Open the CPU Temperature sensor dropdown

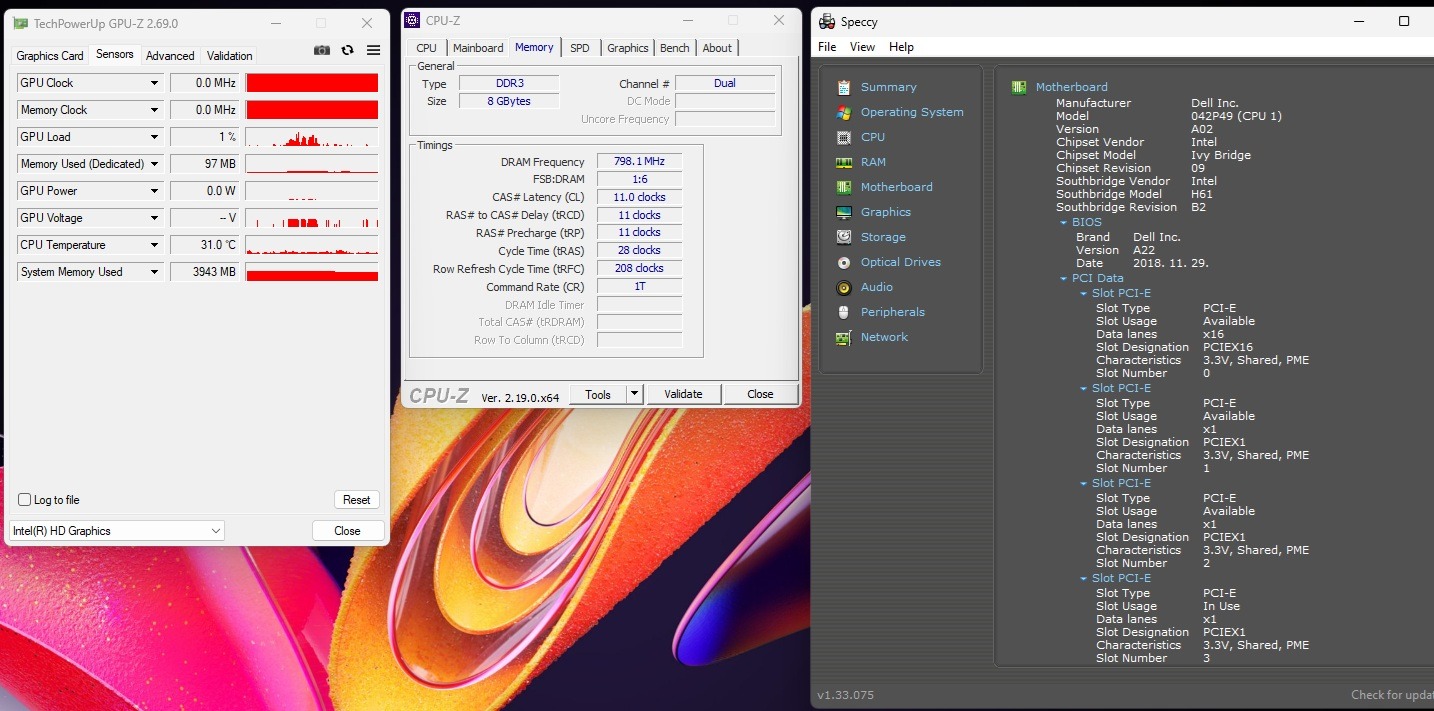[155, 245]
